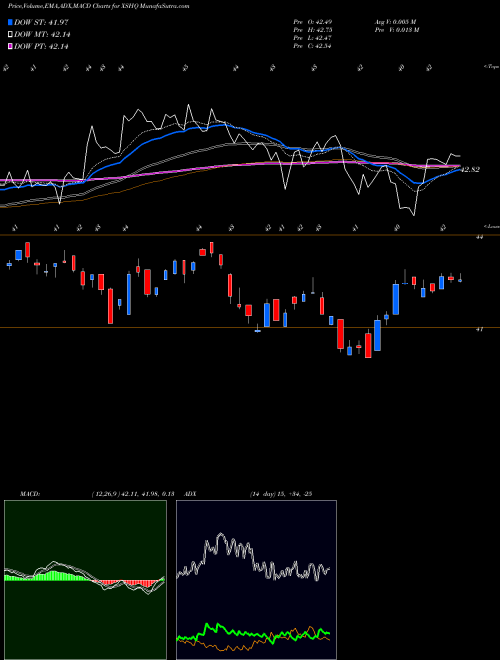Click the 'Pre H: 42.75' value
Image resolution: width=500 pixels, height=660 pixels.
(x=313, y=30)
